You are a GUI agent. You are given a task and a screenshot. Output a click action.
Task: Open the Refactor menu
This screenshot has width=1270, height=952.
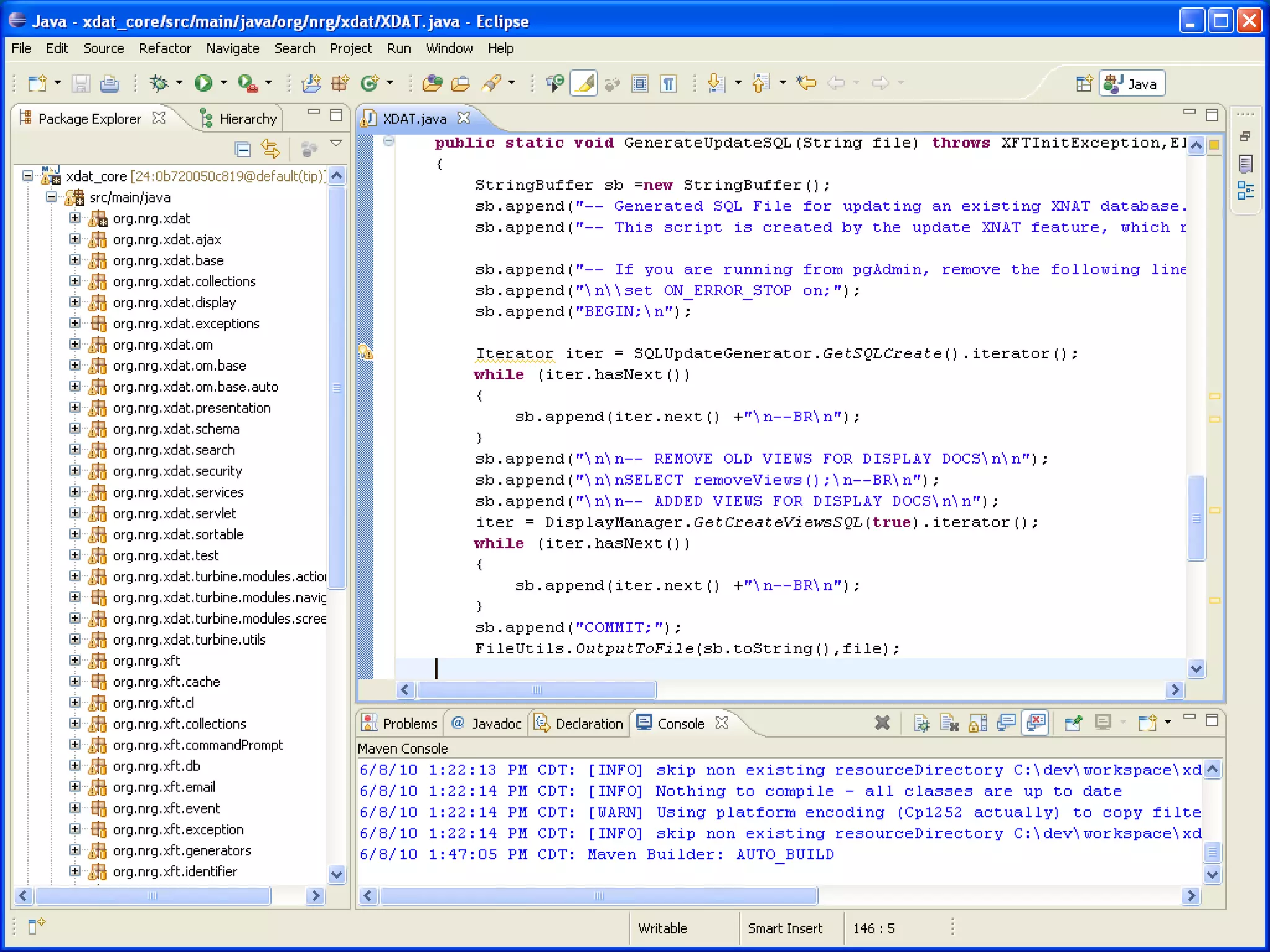(164, 48)
